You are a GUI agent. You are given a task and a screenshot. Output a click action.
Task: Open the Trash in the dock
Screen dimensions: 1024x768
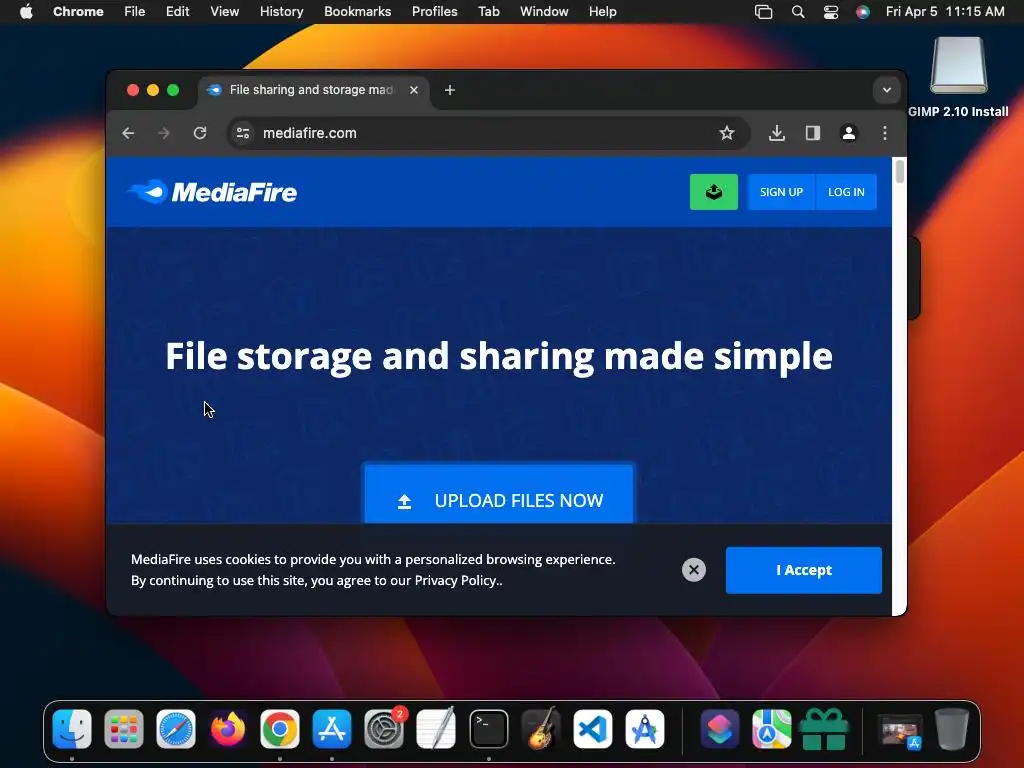pos(952,729)
